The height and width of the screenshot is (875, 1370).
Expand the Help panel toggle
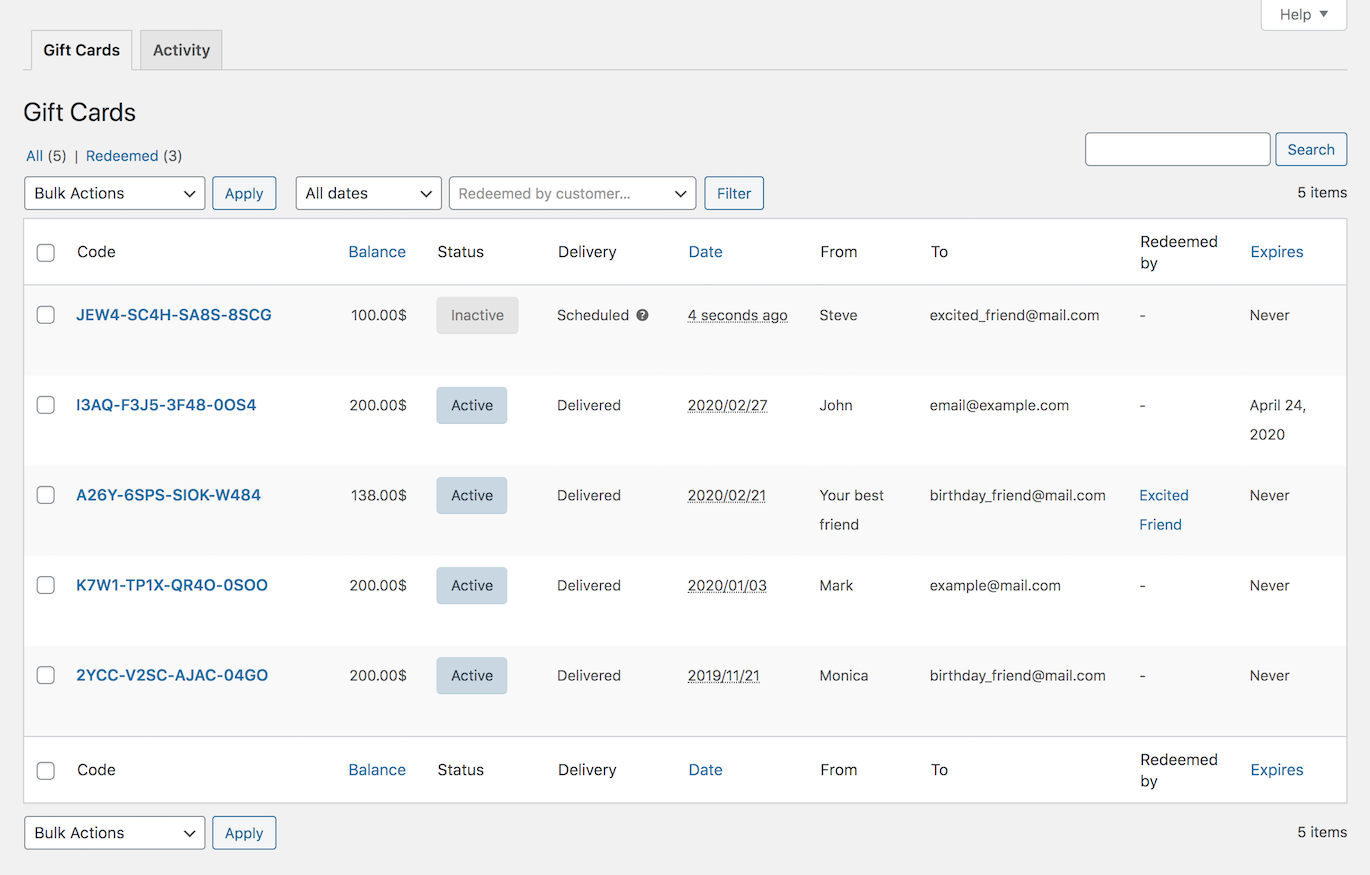click(1304, 15)
